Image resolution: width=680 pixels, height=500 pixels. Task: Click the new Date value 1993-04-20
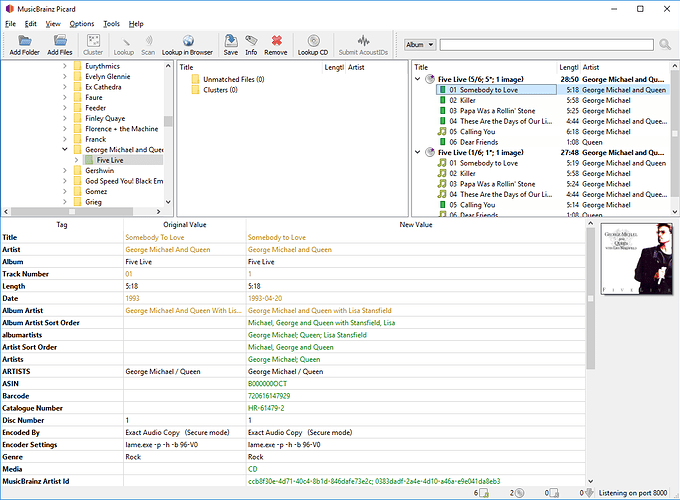265,298
